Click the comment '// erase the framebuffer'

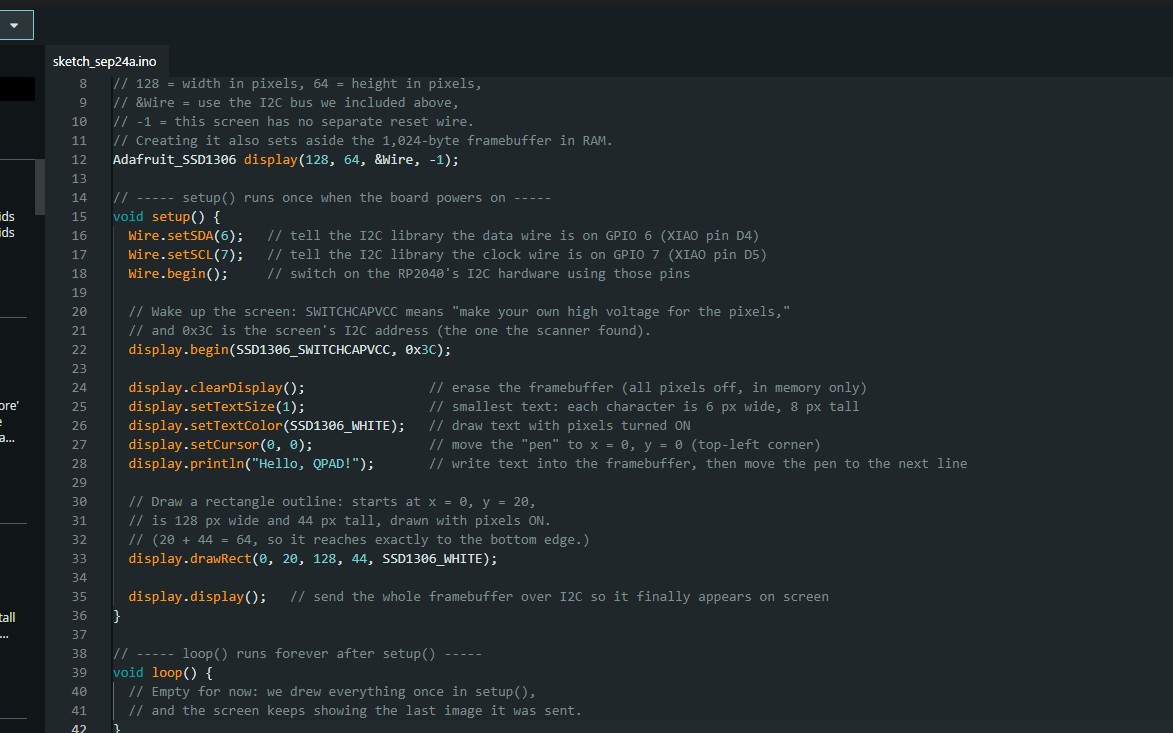click(x=648, y=387)
